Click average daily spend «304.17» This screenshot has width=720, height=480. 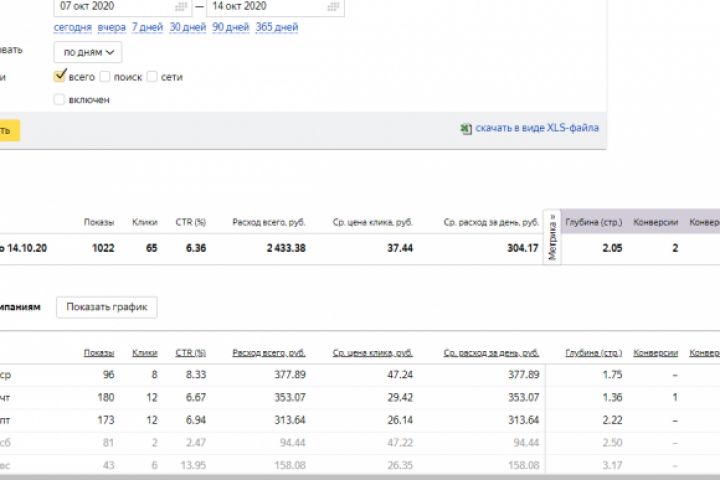click(x=523, y=248)
